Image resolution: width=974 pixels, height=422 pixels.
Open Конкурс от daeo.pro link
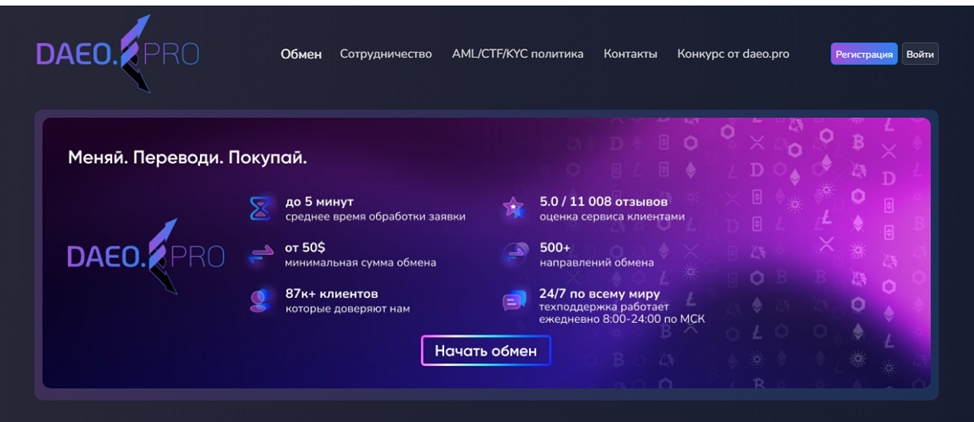[x=733, y=54]
